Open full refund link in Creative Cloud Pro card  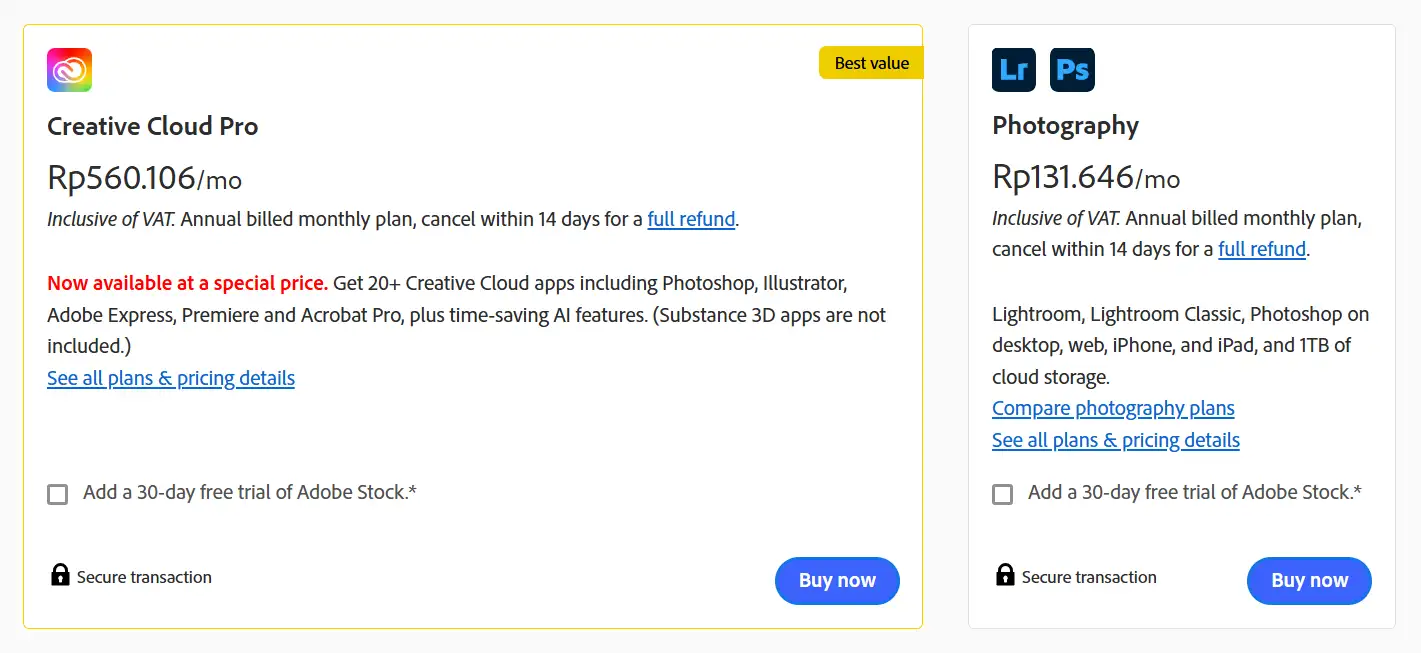click(x=691, y=219)
